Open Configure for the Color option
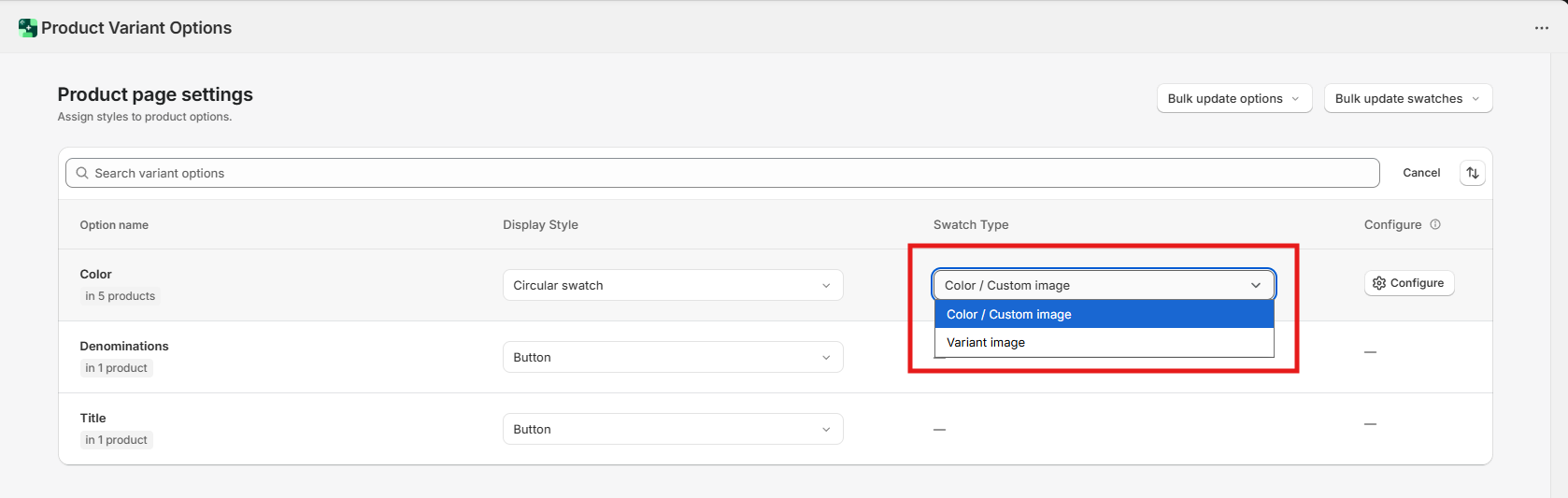The image size is (1568, 498). tap(1408, 283)
